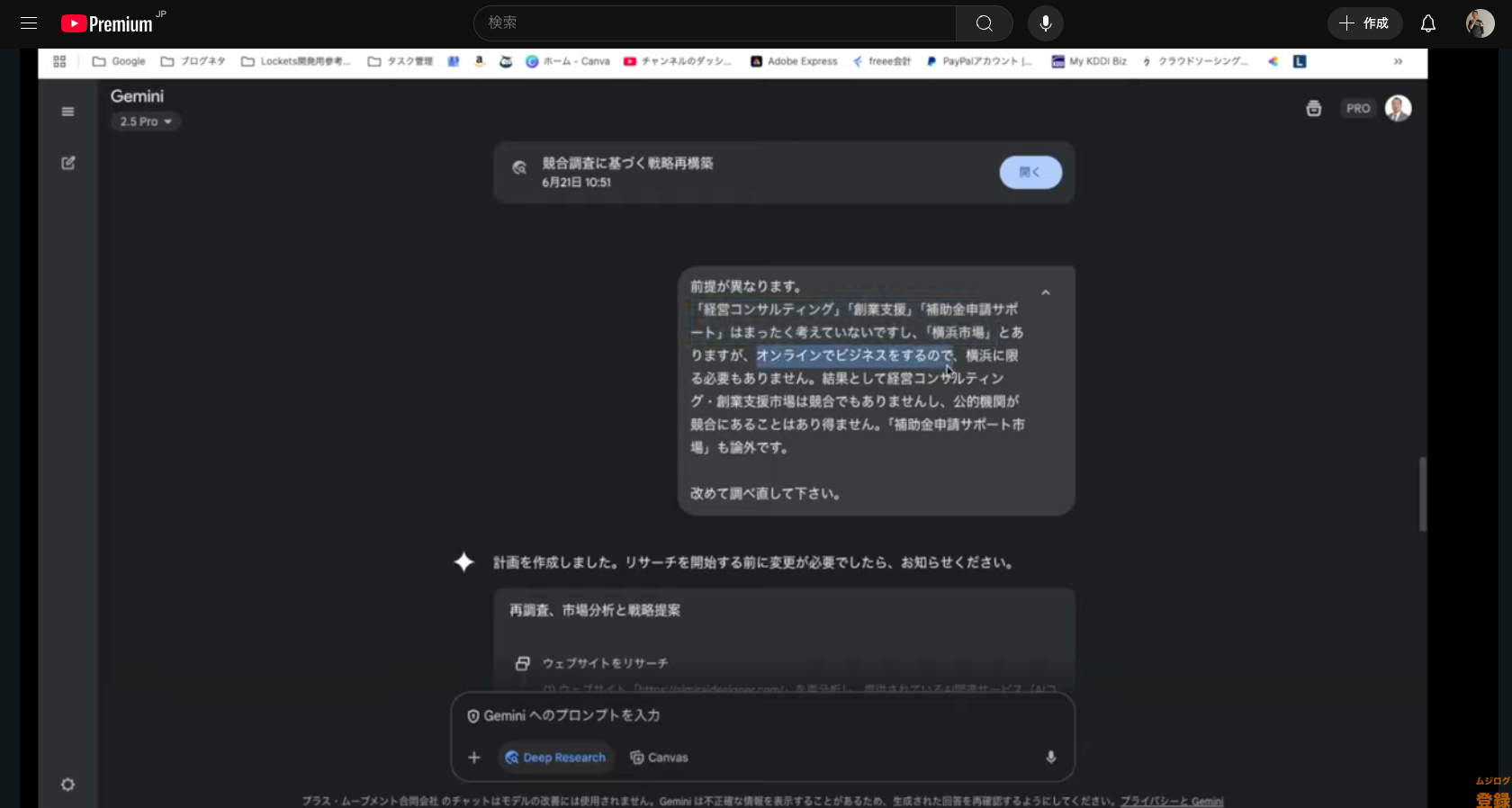The width and height of the screenshot is (1512, 808).
Task: Click the Gemini page vertical scrollbar
Action: pos(1422,493)
